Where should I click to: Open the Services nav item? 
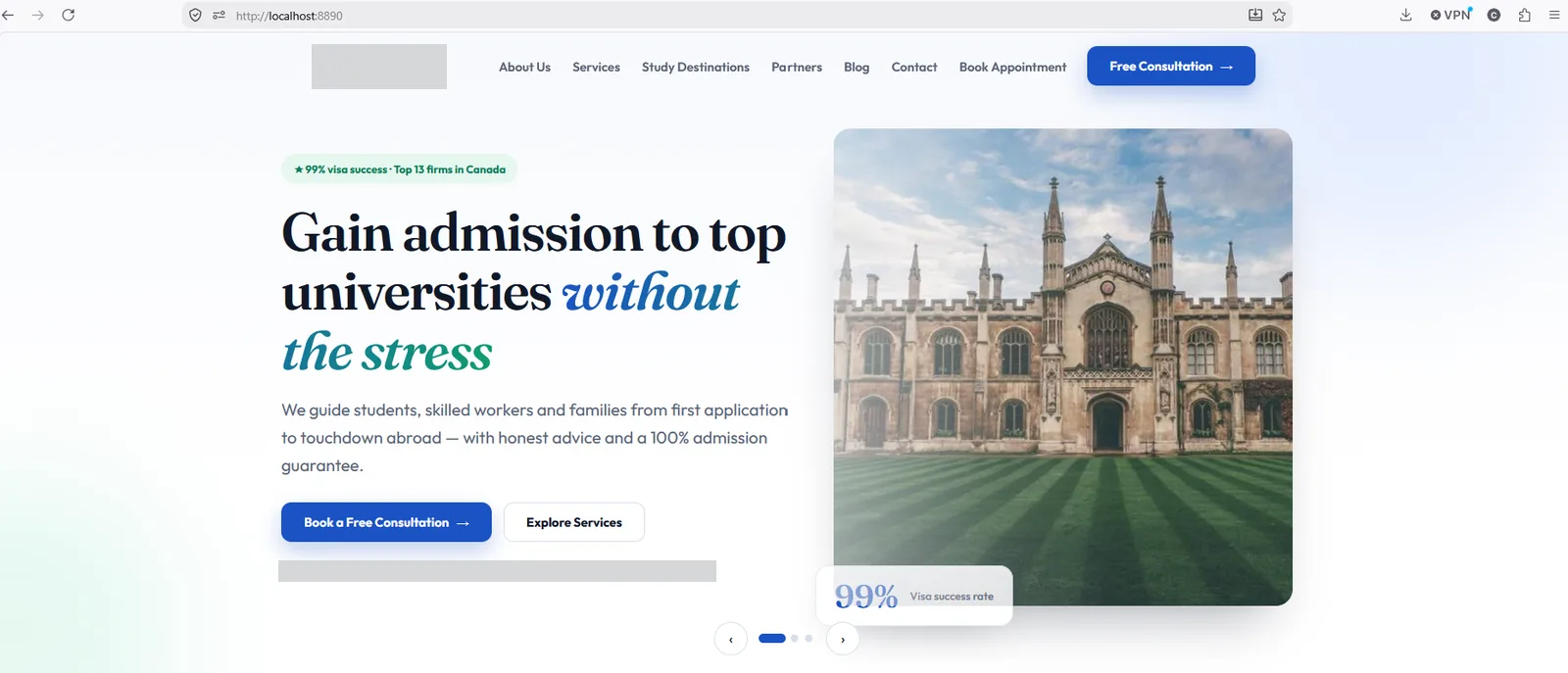point(596,67)
